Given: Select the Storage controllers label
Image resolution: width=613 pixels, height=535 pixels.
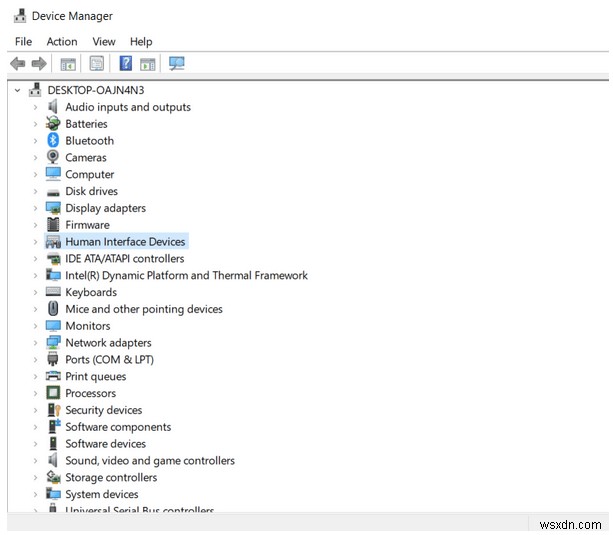Looking at the screenshot, I should (x=111, y=478).
